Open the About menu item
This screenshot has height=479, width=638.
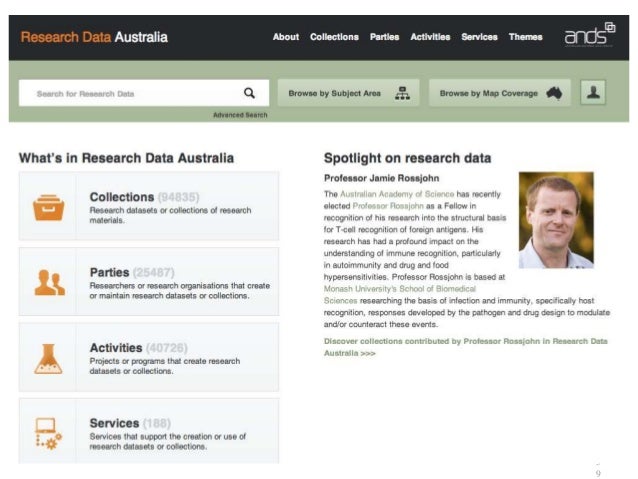pos(286,37)
